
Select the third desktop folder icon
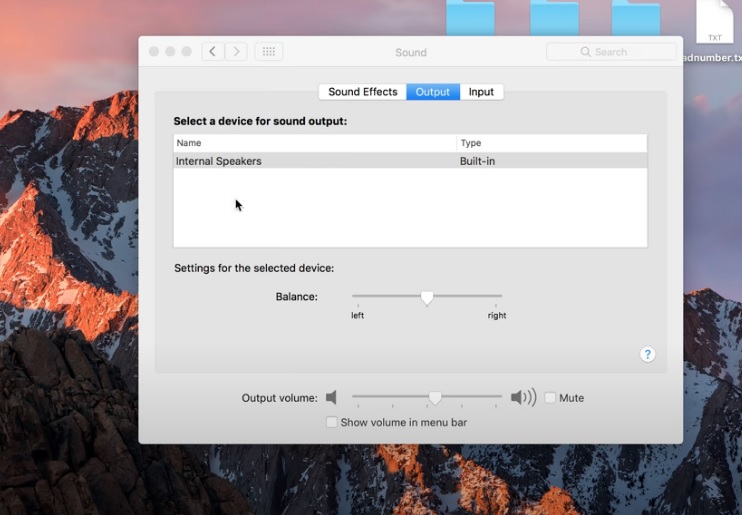[x=636, y=18]
